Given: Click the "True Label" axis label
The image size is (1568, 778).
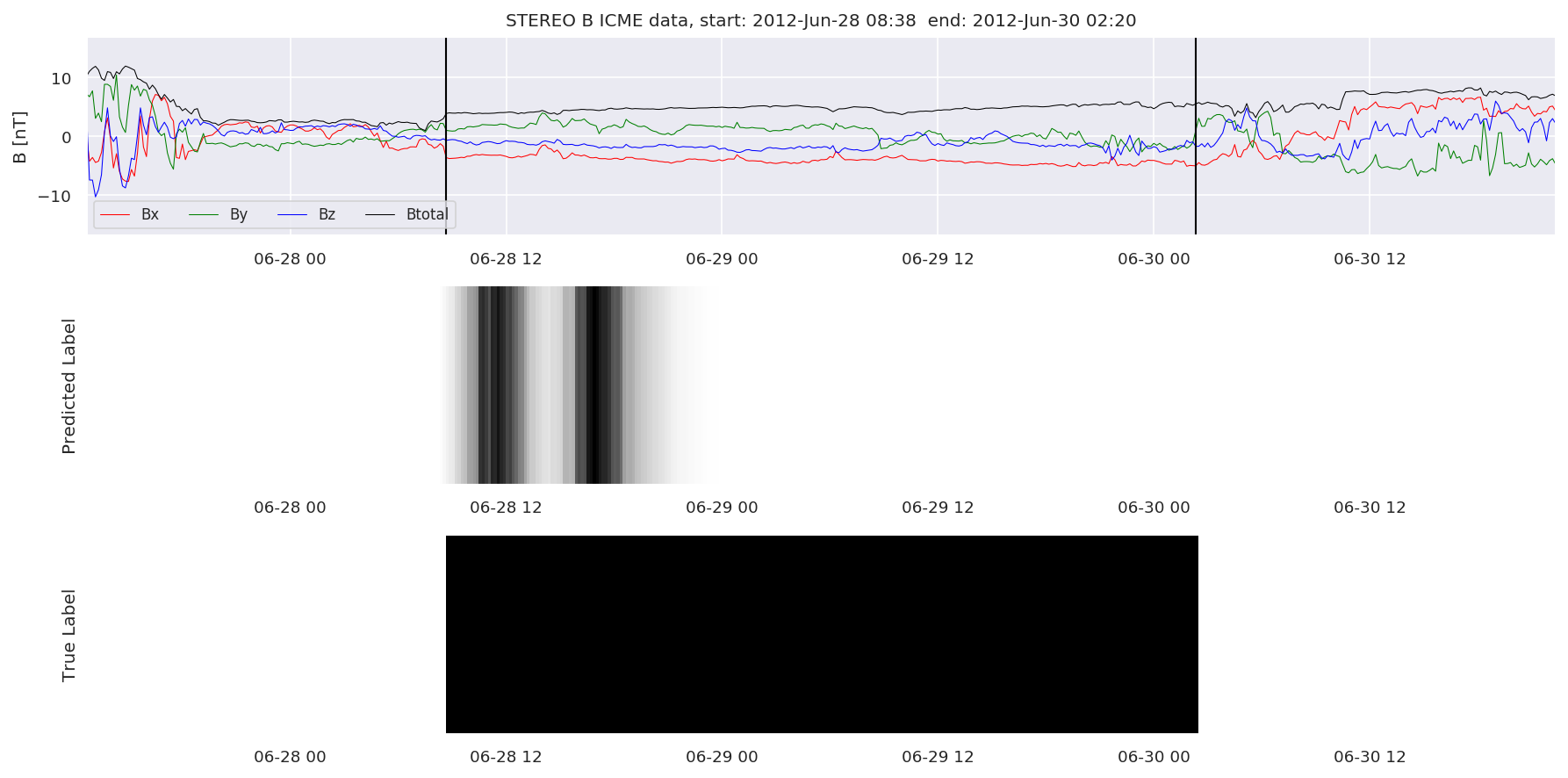Looking at the screenshot, I should pos(69,636).
